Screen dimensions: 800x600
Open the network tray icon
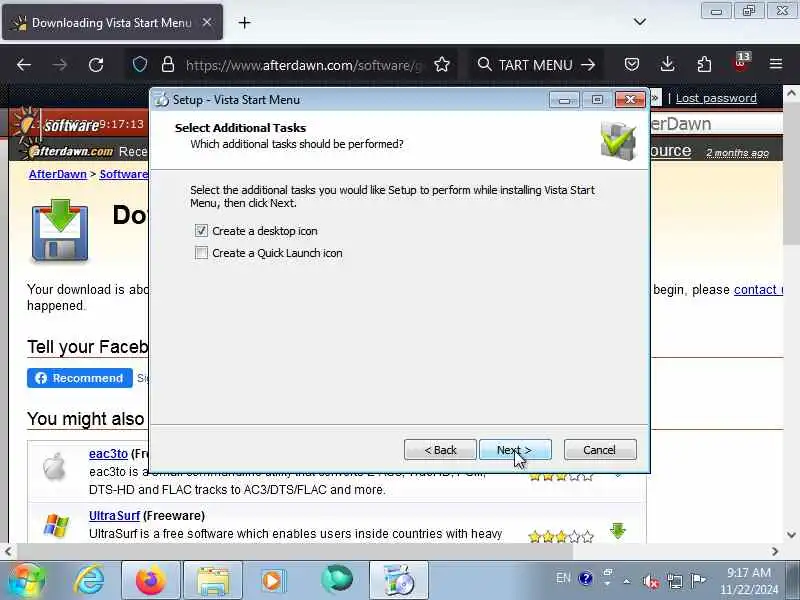[675, 581]
